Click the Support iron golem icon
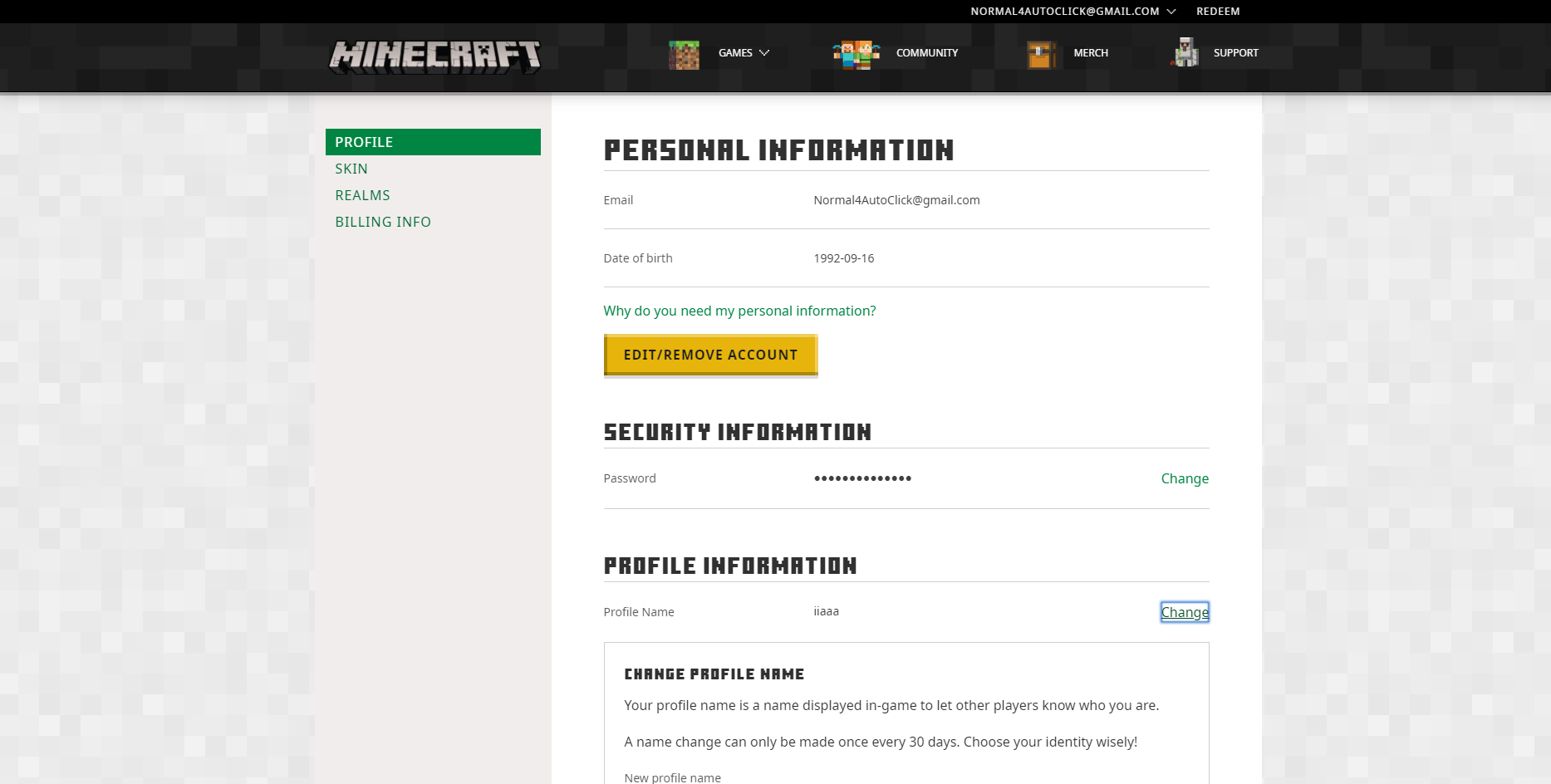Screen dimensions: 1551x784 coord(1185,53)
